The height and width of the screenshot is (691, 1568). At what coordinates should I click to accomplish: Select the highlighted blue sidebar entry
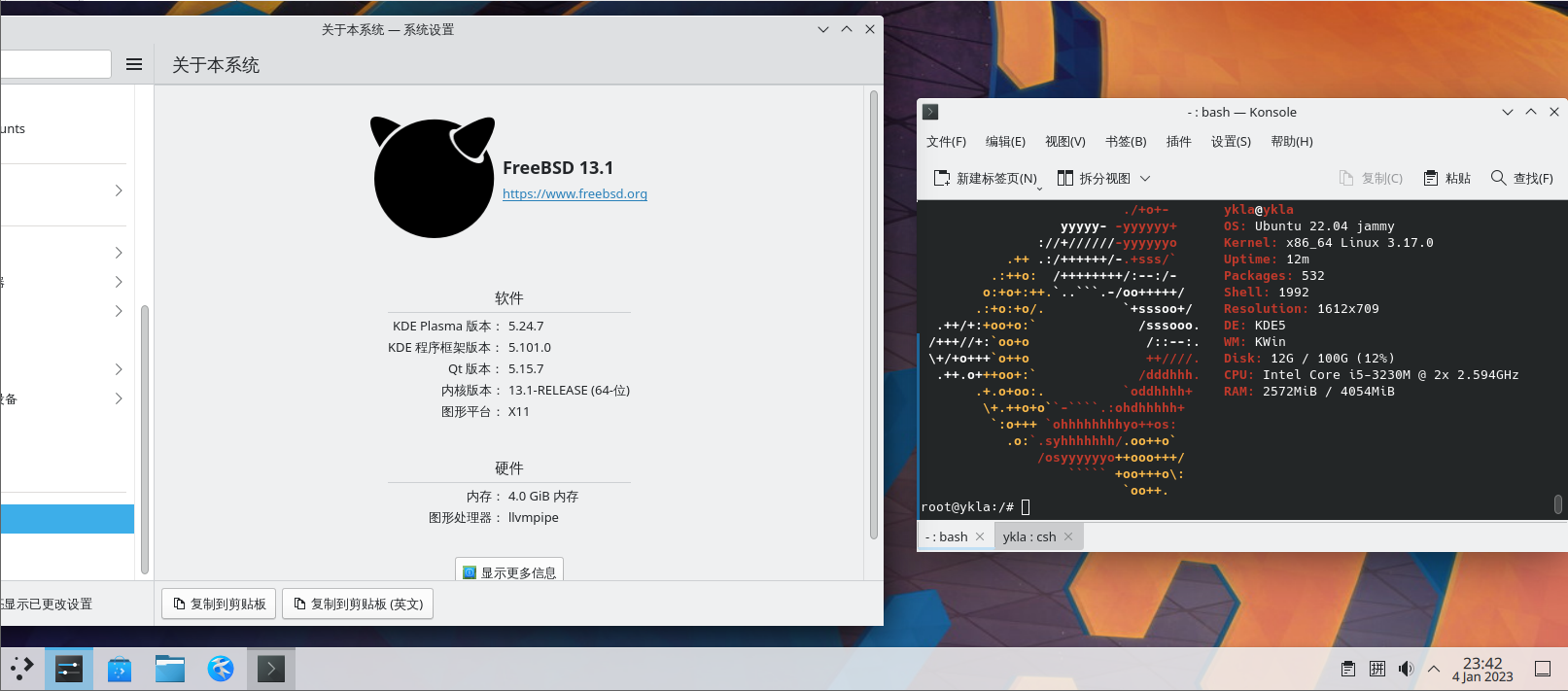[67, 518]
